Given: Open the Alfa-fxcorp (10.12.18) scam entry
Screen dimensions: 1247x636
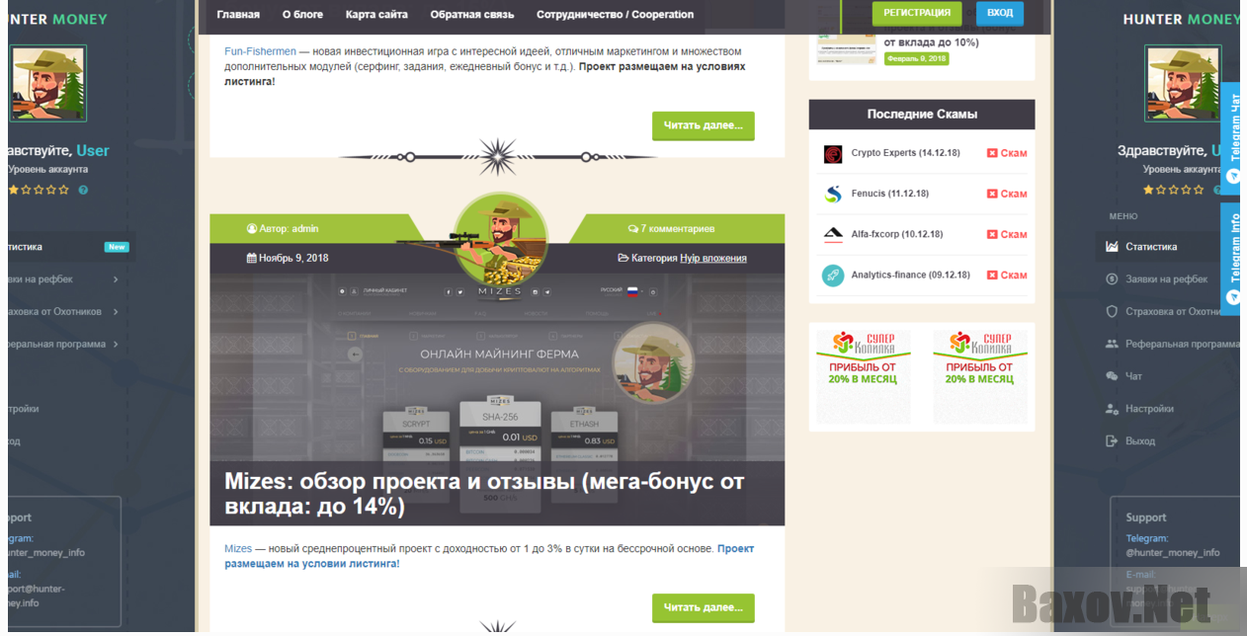Looking at the screenshot, I should pyautogui.click(x=897, y=234).
